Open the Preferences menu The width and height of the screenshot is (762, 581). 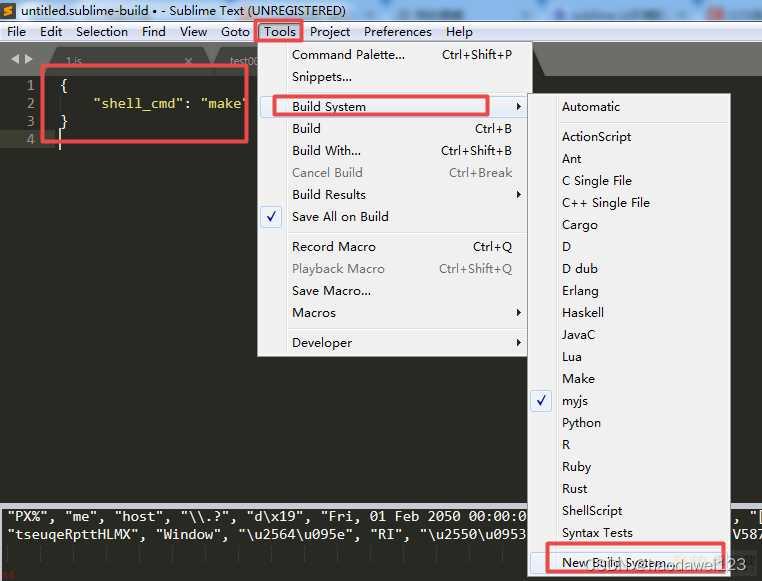[x=398, y=32]
